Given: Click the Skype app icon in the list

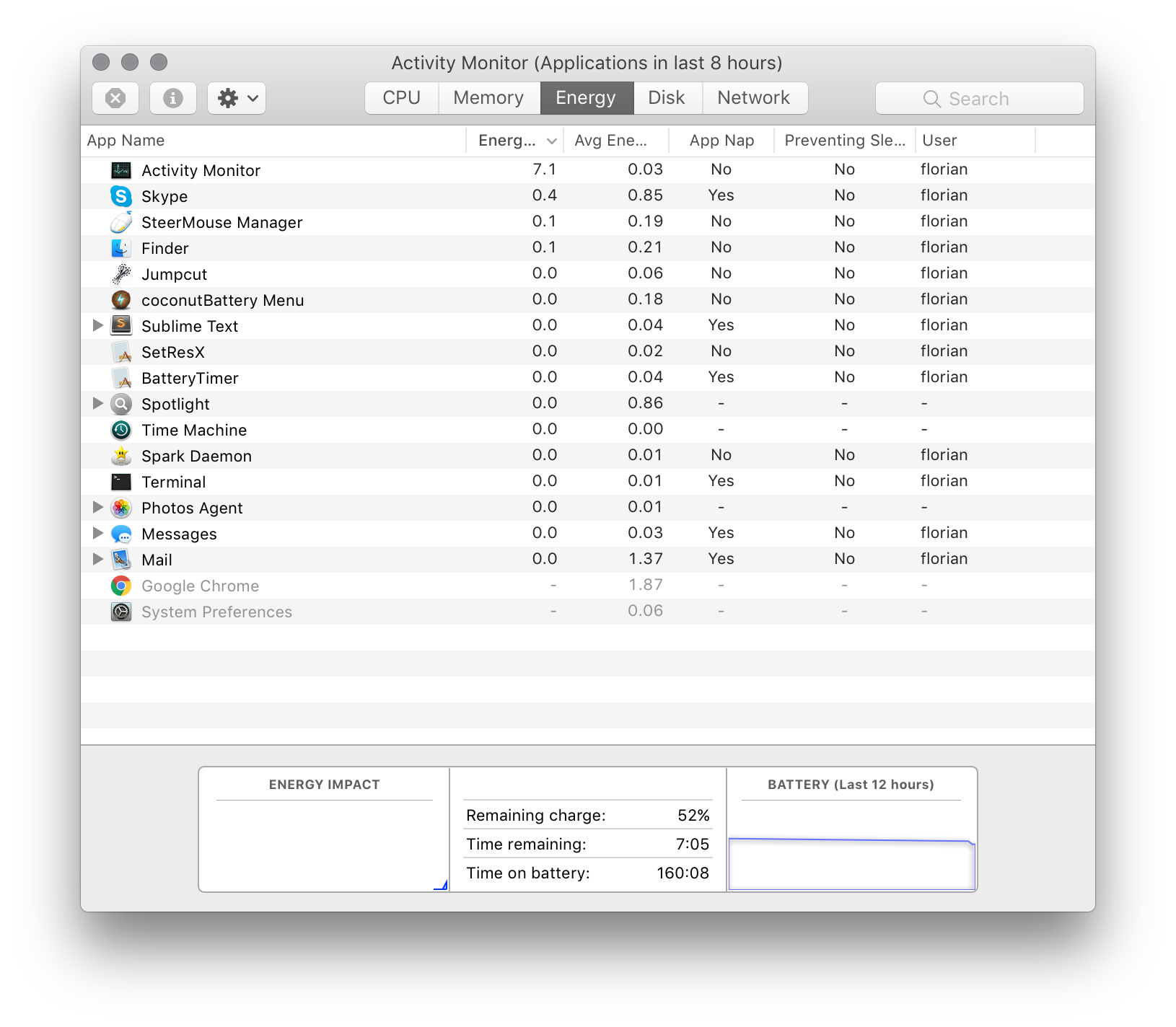Looking at the screenshot, I should [121, 196].
